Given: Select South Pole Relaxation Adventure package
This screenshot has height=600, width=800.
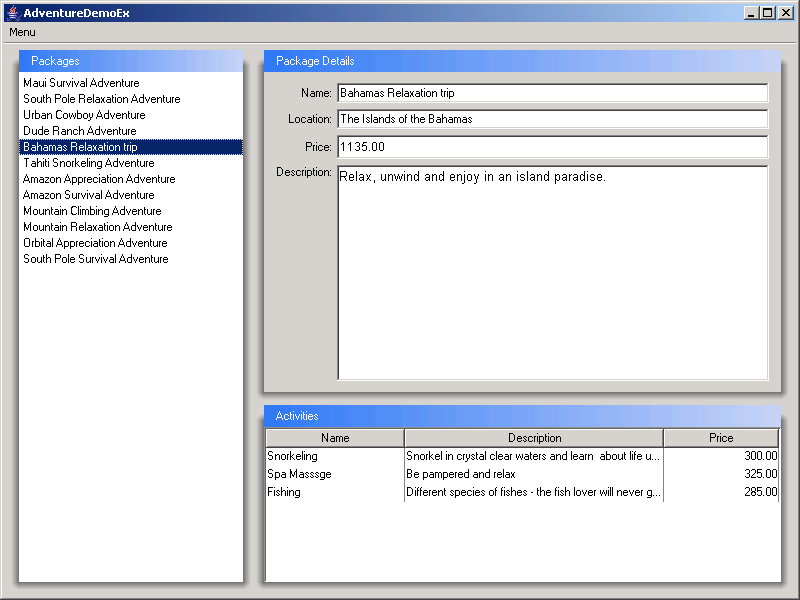Looking at the screenshot, I should (x=131, y=99).
